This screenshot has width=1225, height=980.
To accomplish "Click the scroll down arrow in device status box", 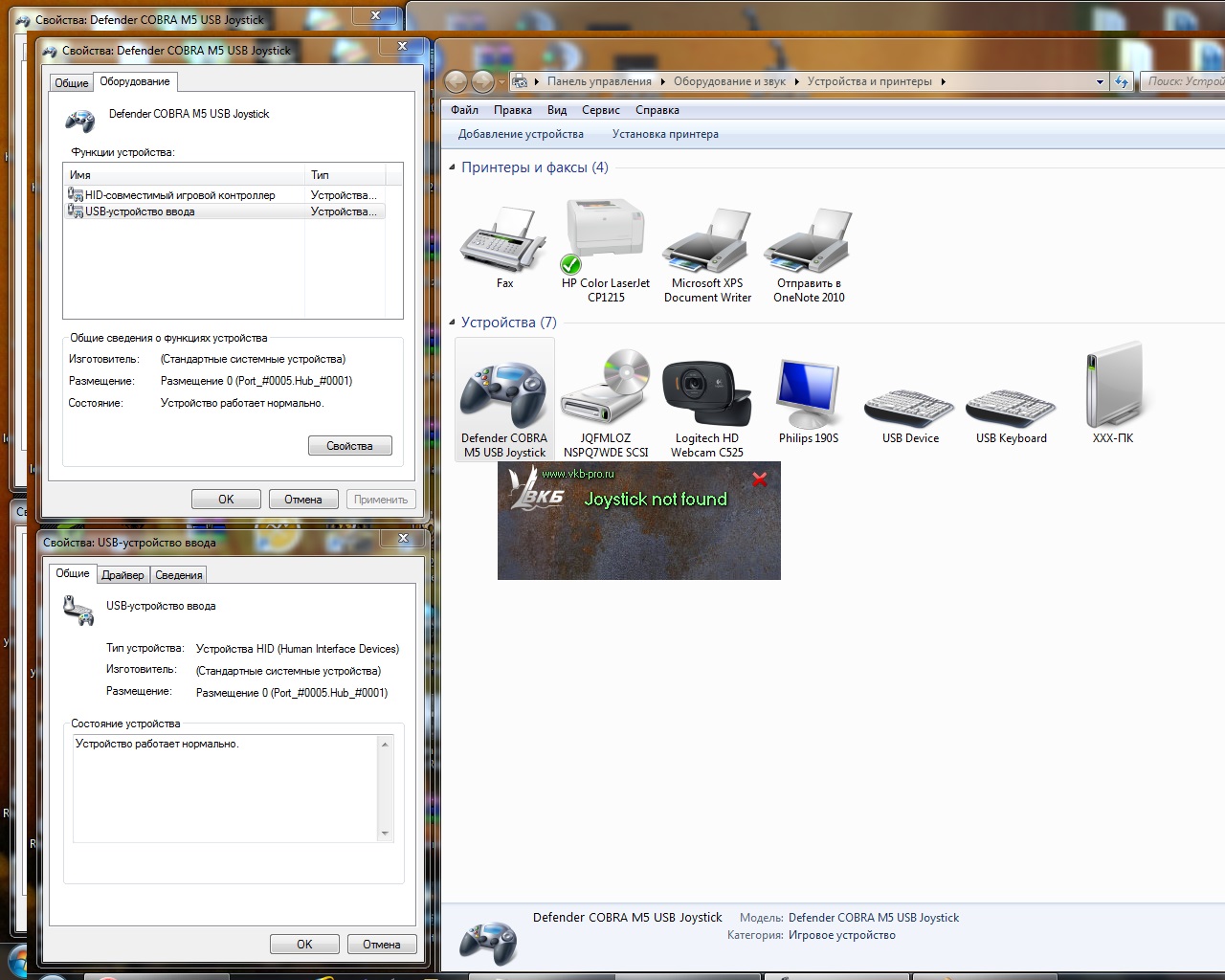I will point(386,834).
